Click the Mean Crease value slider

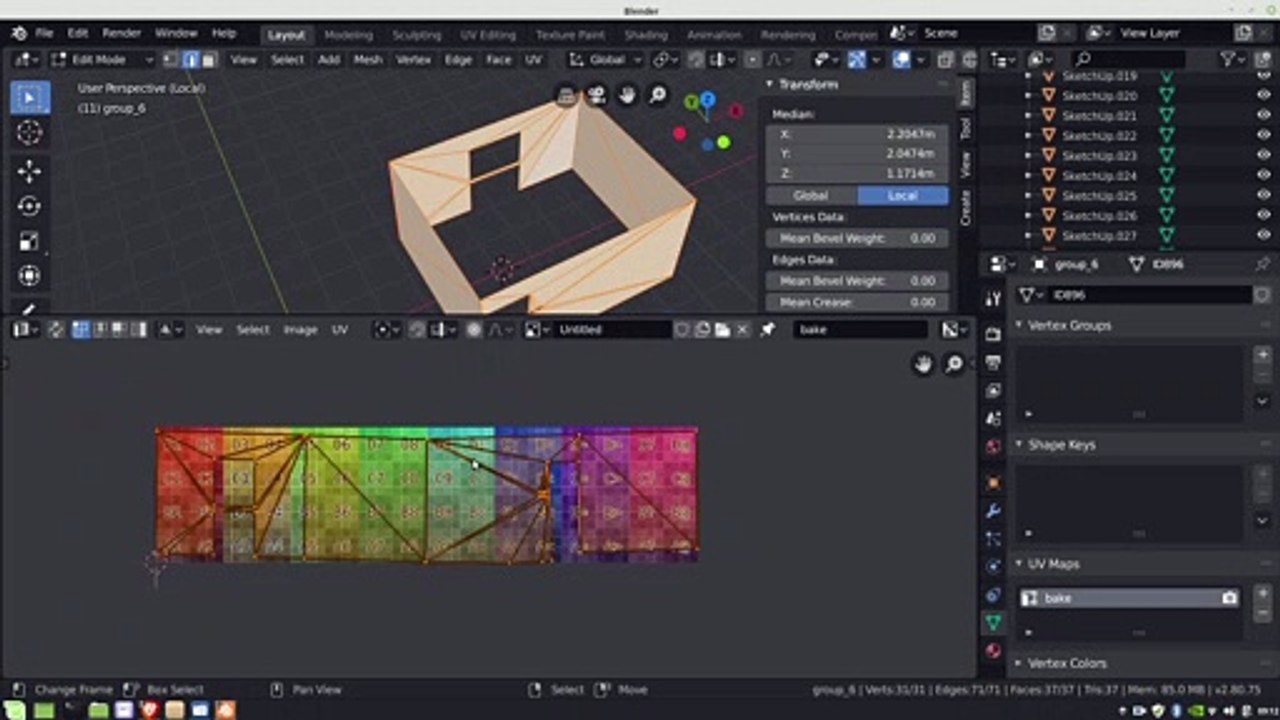click(x=857, y=302)
